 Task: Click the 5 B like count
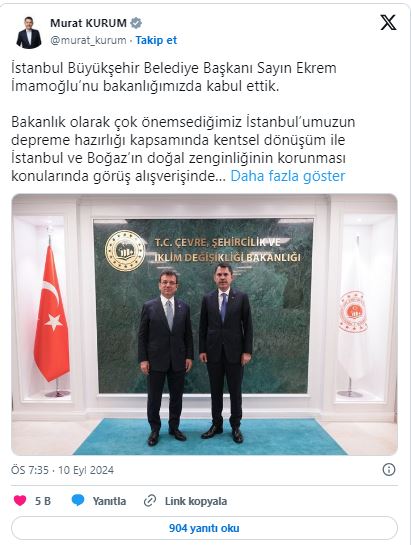tap(43, 501)
